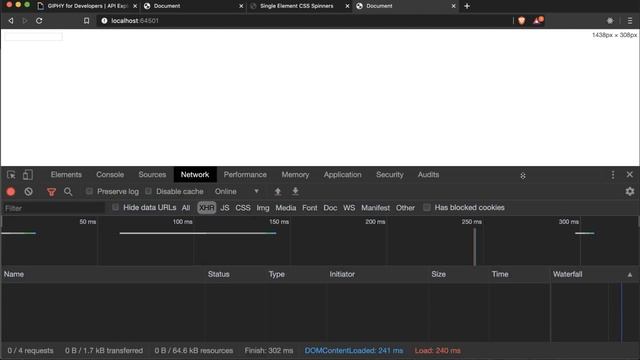Open network settings gear

pyautogui.click(x=630, y=191)
